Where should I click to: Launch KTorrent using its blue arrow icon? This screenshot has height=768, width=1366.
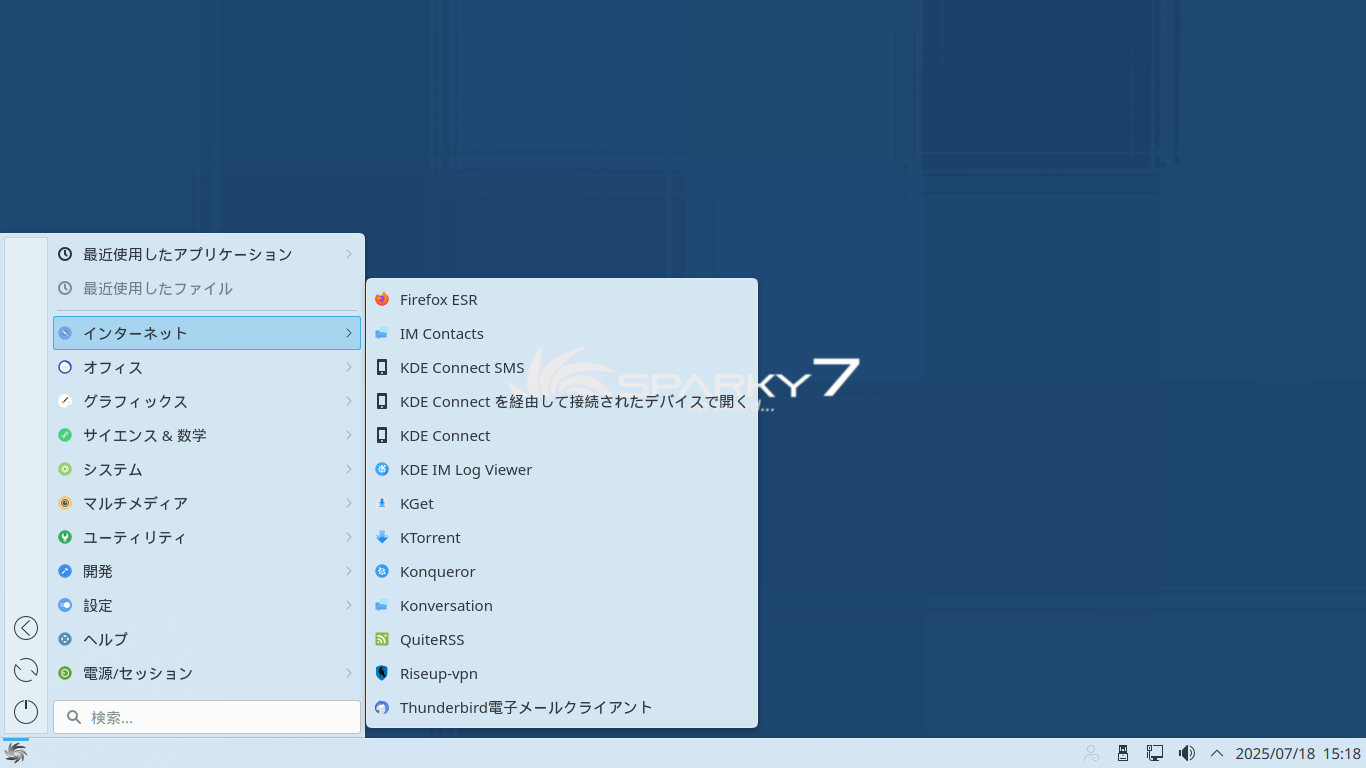pos(382,538)
